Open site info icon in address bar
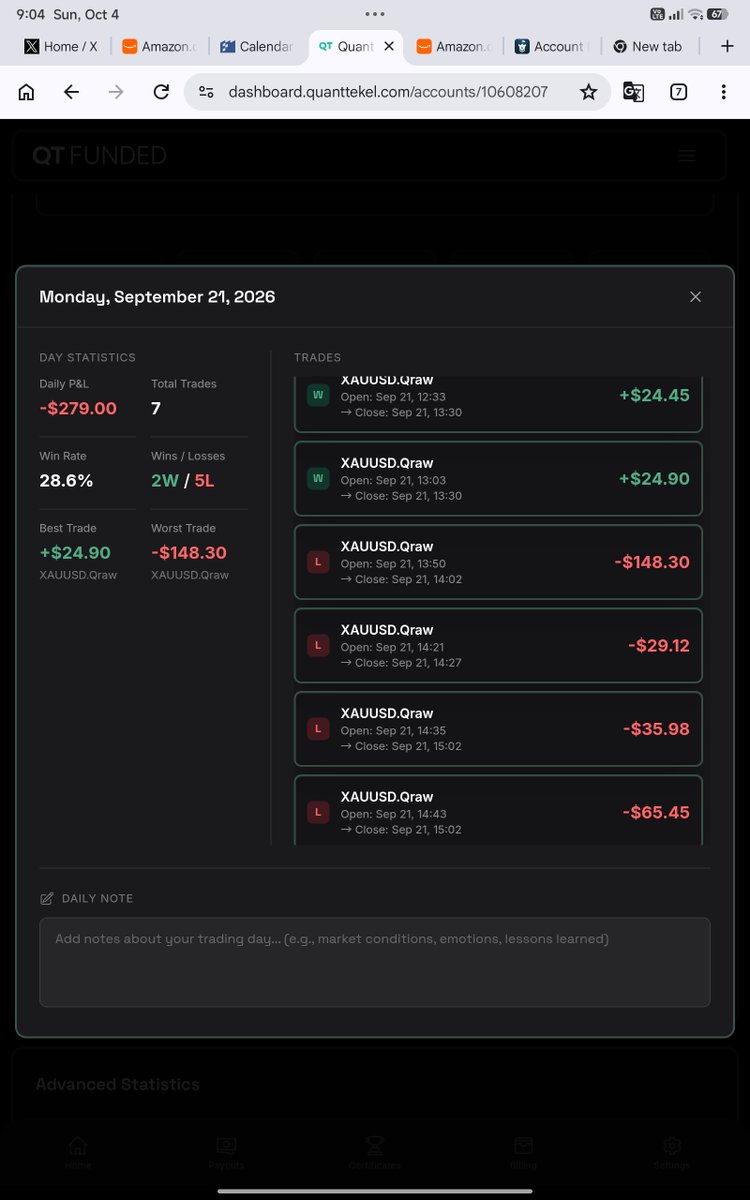This screenshot has height=1200, width=750. pos(206,92)
